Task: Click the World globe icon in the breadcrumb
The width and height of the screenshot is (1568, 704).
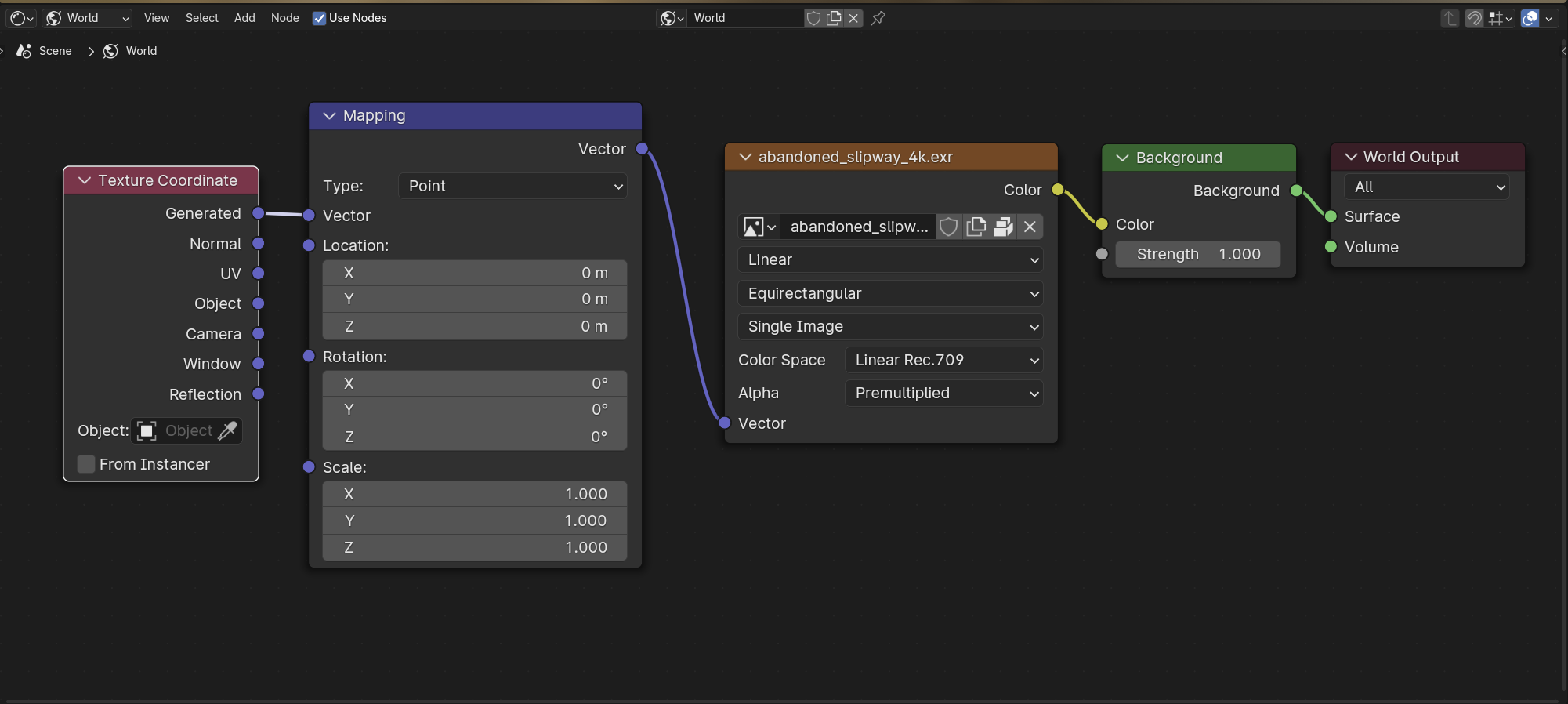Action: 110,51
